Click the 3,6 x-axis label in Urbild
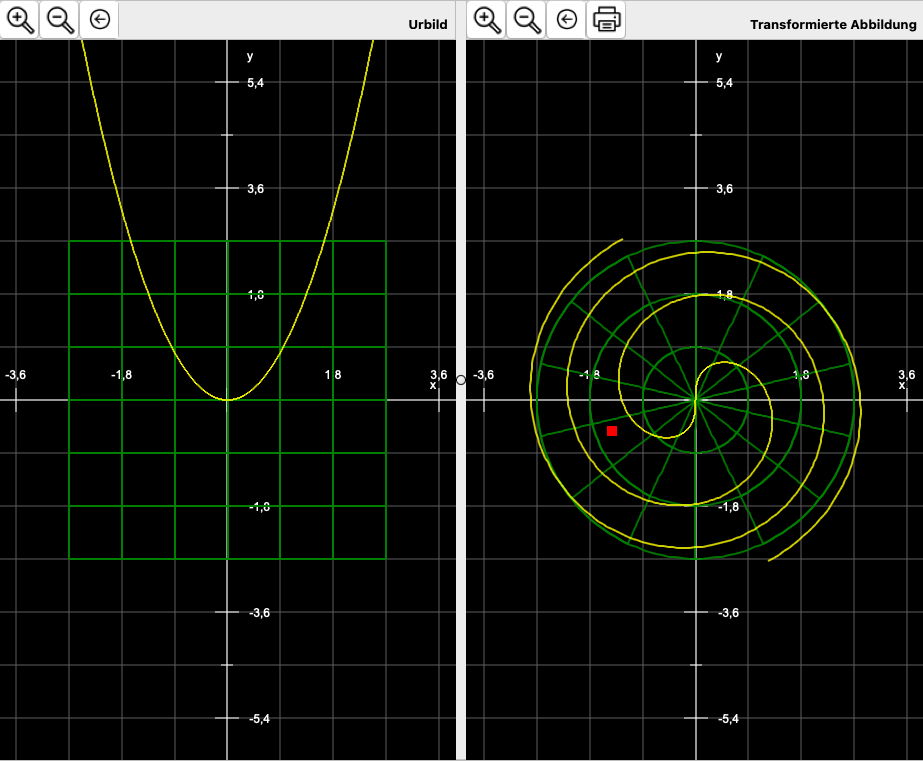The image size is (923, 761). point(438,375)
